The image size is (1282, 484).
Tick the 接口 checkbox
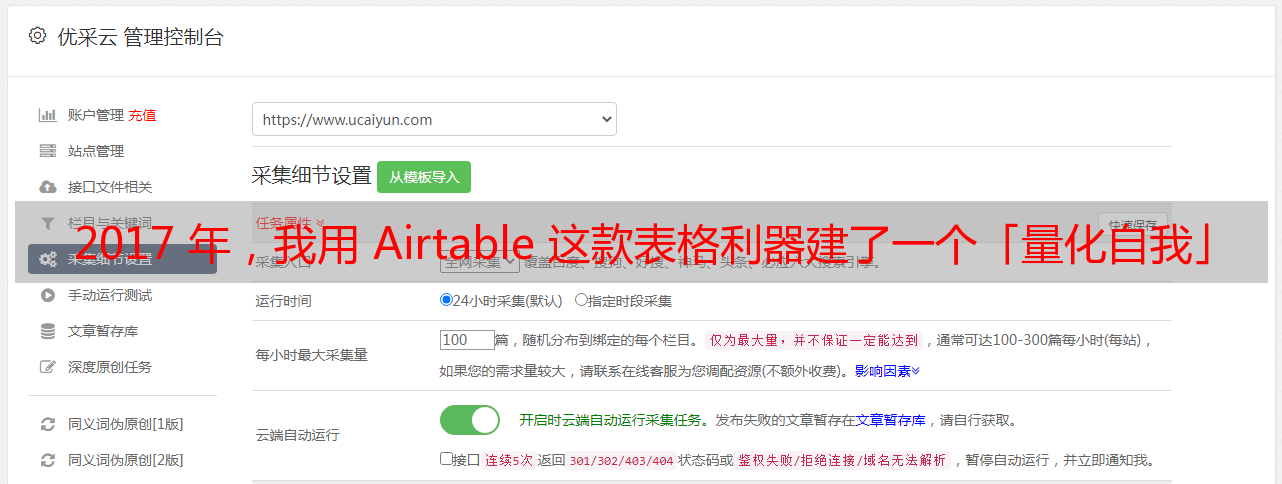(446, 459)
